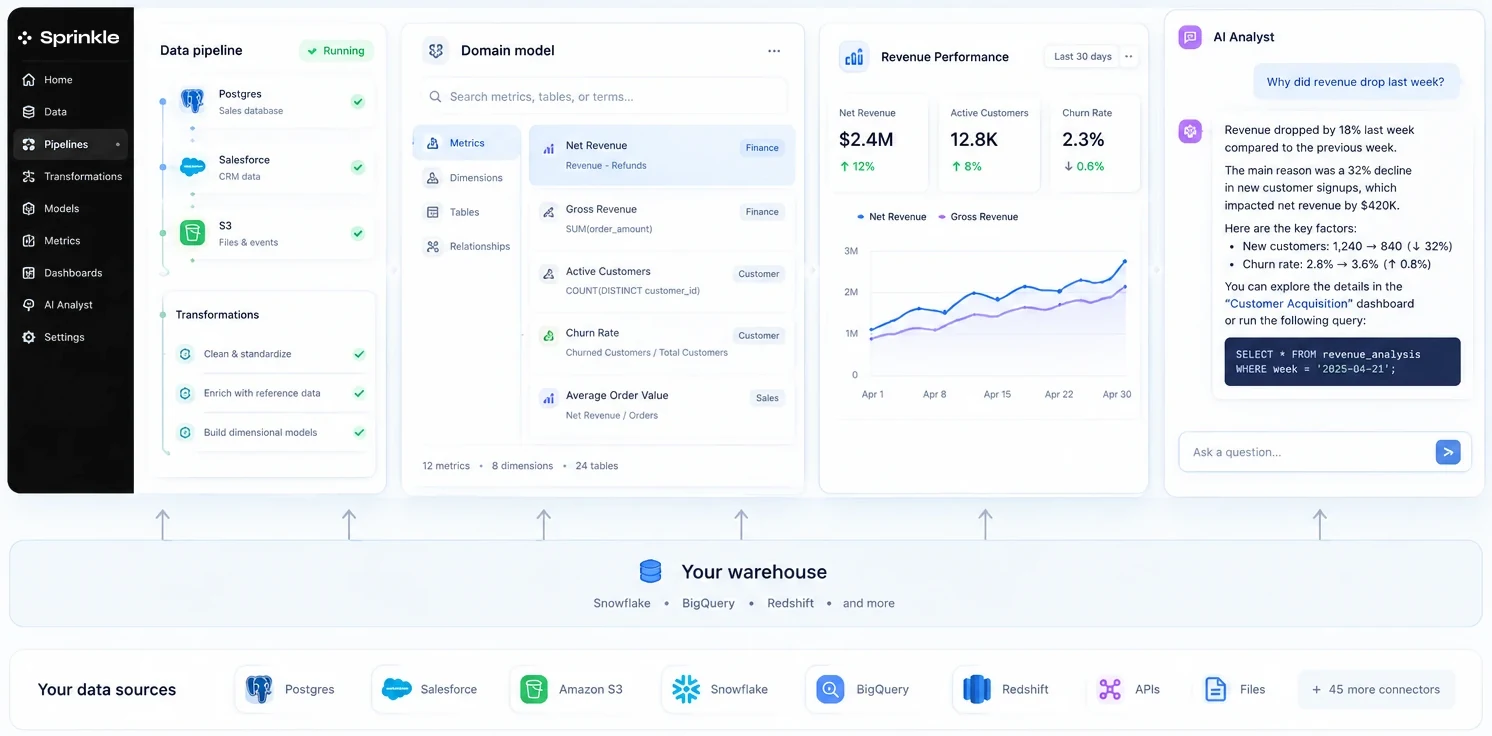Open the "Customer Acquisition" dashboard link
The width and height of the screenshot is (1492, 736).
click(x=1288, y=303)
